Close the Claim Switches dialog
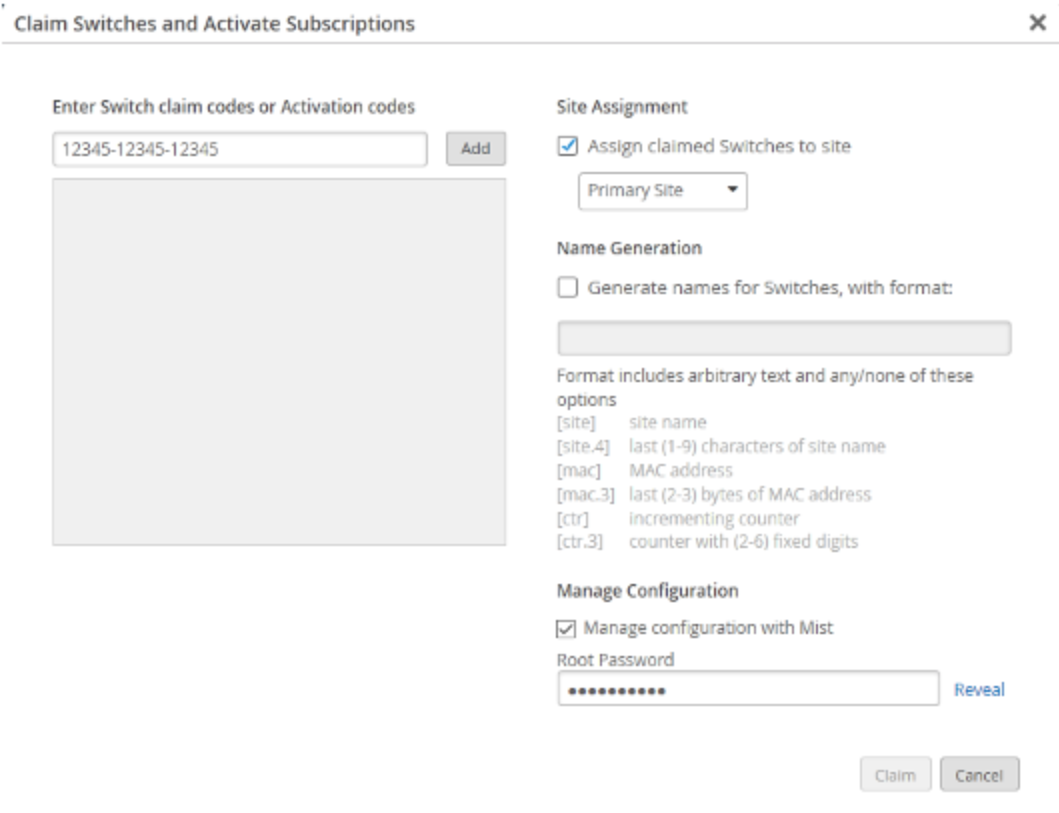The height and width of the screenshot is (813, 1059). pyautogui.click(x=1038, y=22)
